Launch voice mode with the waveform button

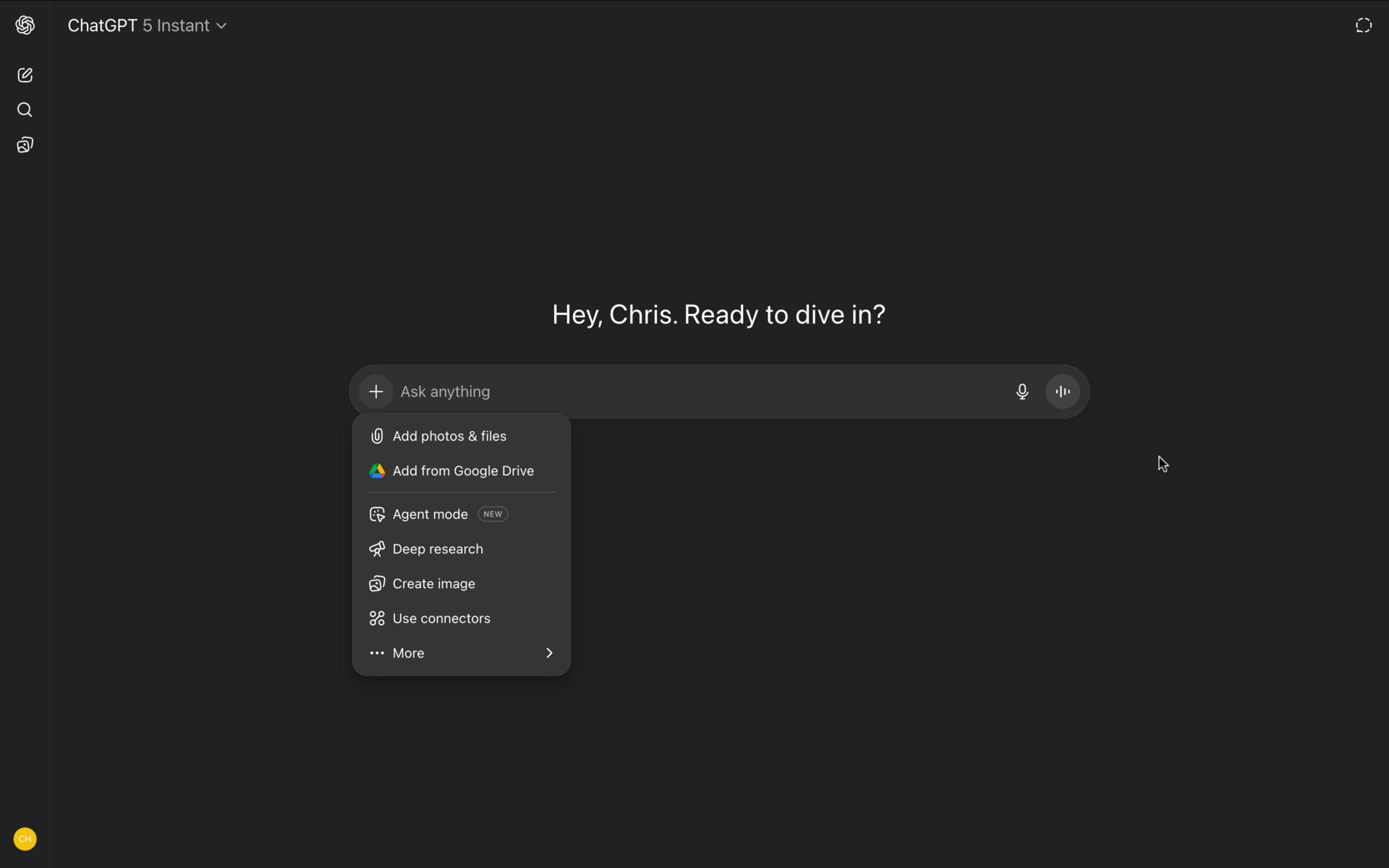(1063, 391)
